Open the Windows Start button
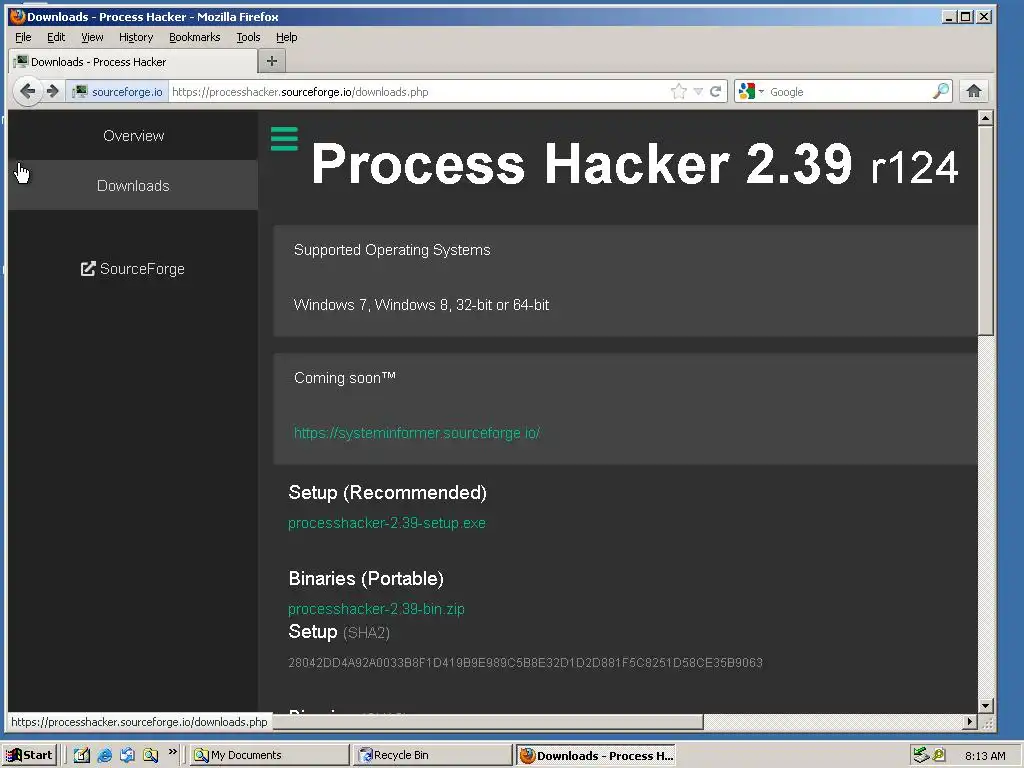This screenshot has height=768, width=1024. [x=31, y=755]
